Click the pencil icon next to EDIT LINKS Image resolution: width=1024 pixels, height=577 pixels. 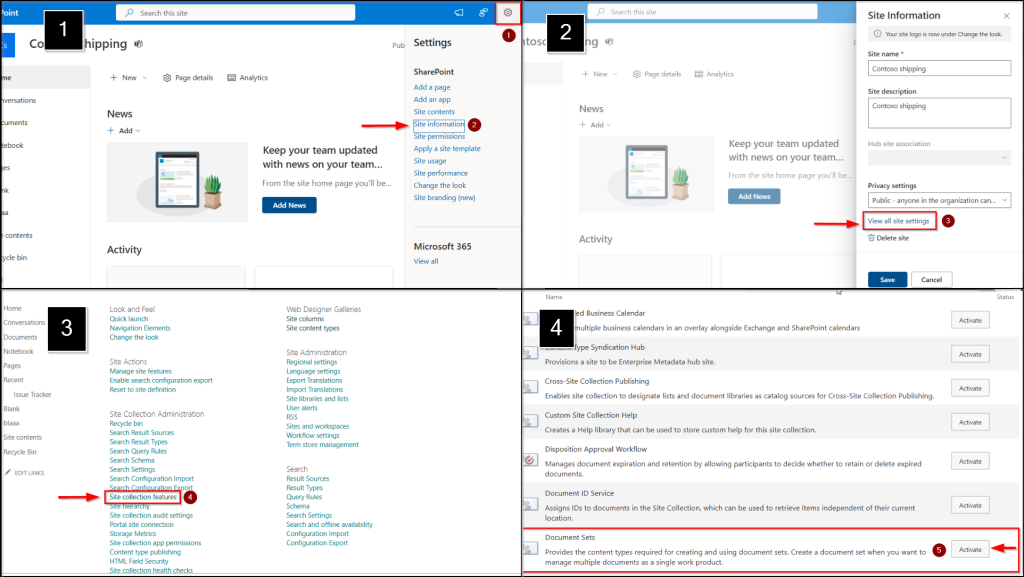(8, 472)
